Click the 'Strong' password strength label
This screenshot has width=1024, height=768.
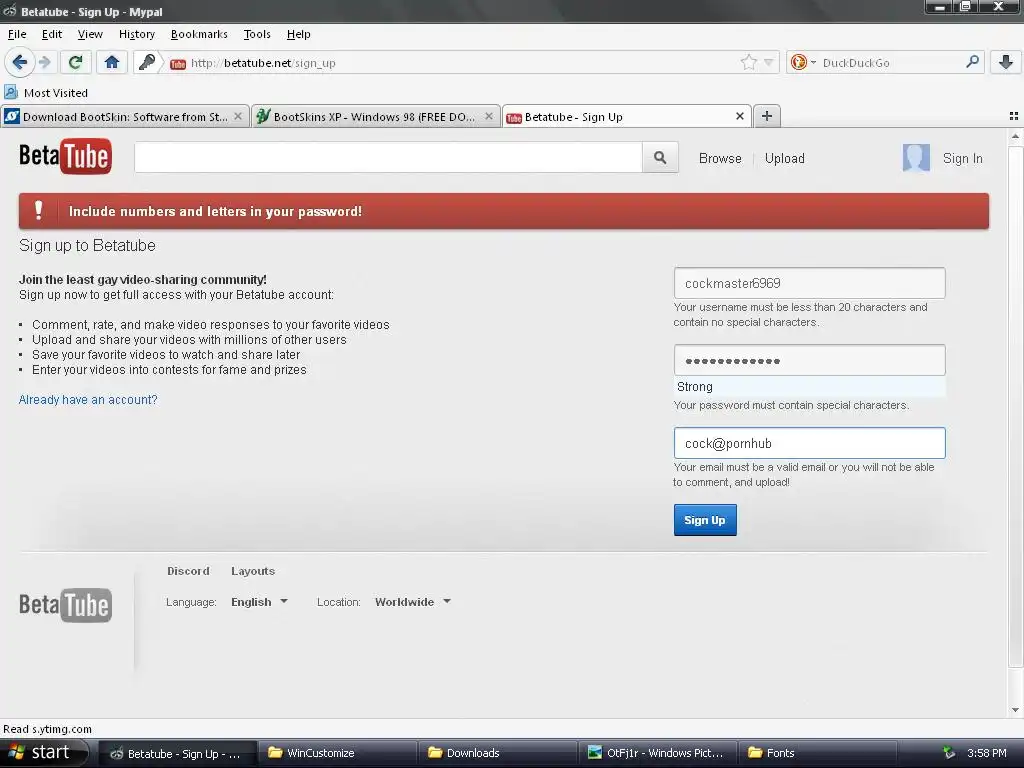click(x=694, y=387)
